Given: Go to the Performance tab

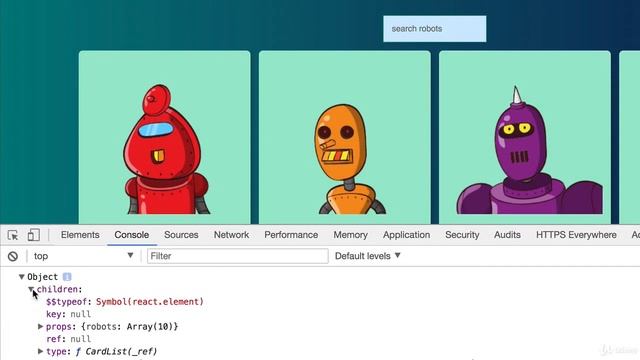Looking at the screenshot, I should [291, 235].
